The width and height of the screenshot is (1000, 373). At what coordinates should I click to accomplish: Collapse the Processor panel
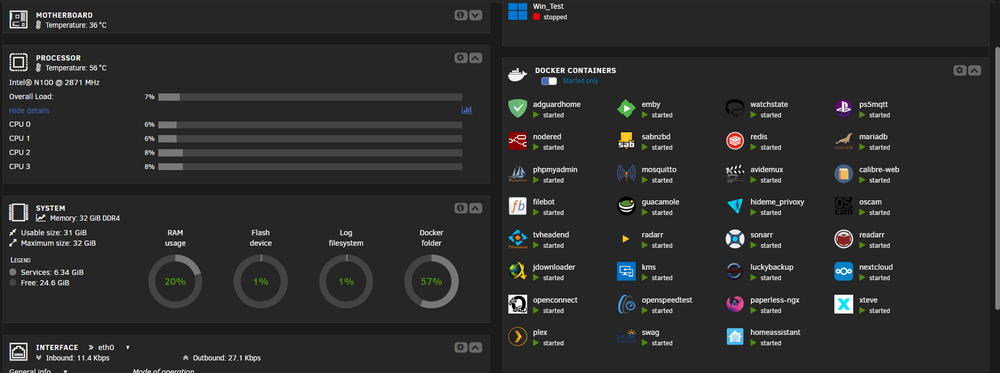[x=476, y=57]
